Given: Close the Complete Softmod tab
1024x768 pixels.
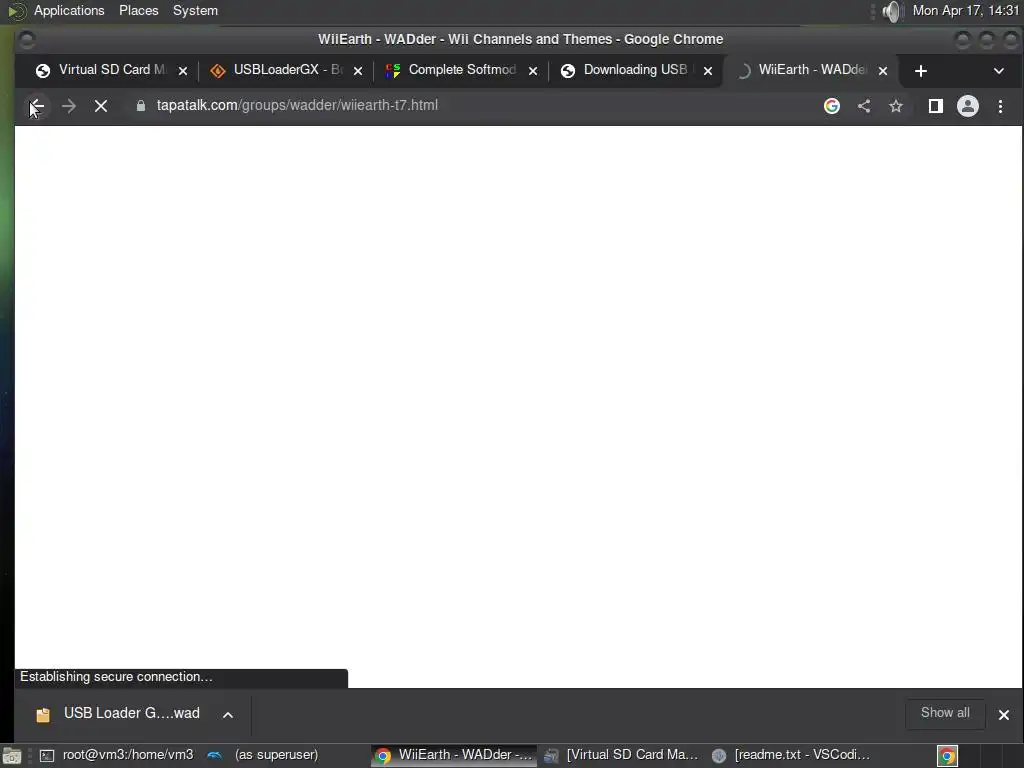Looking at the screenshot, I should click(x=533, y=71).
